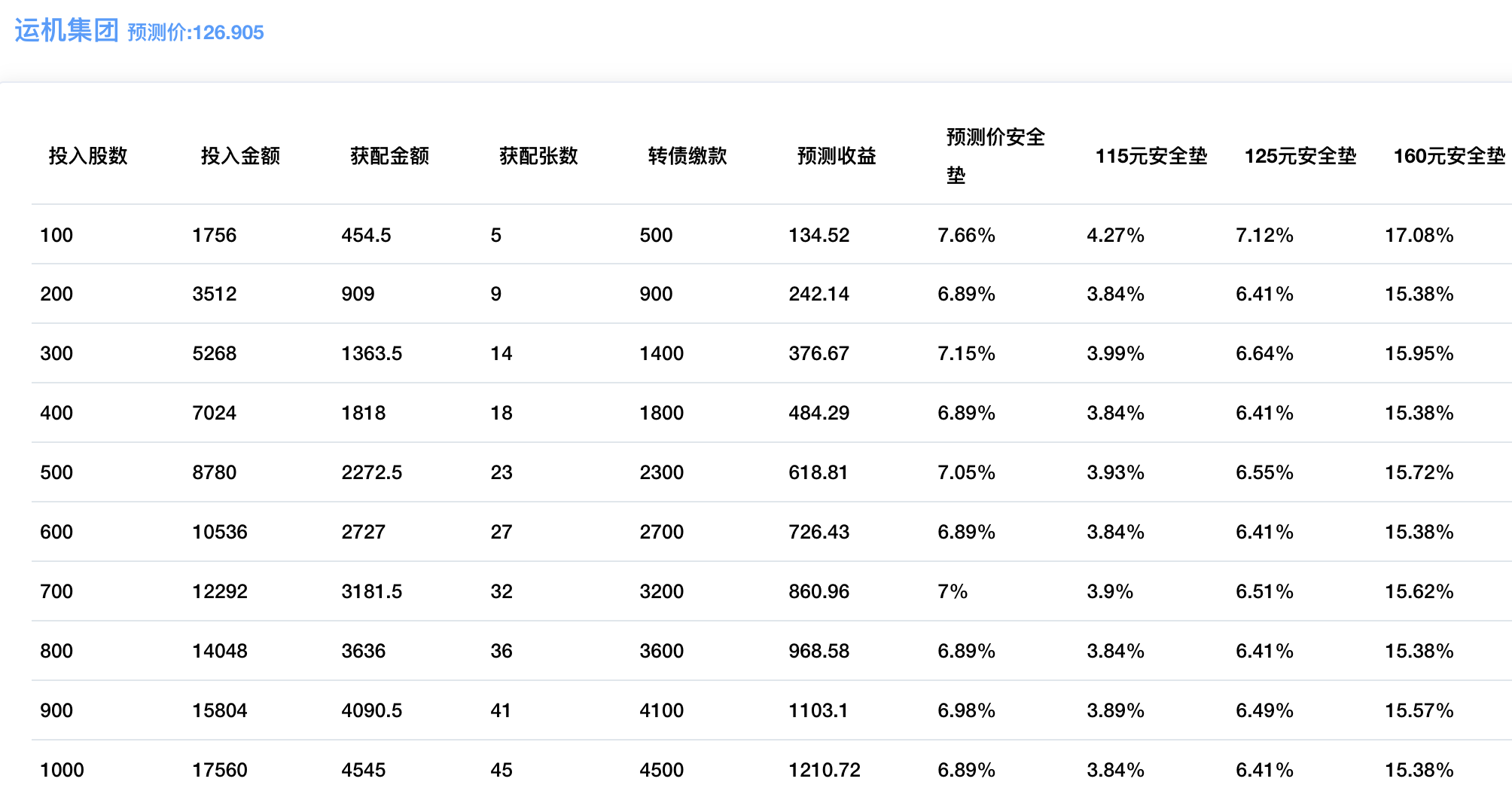Click the 115元安全垫 column header
This screenshot has height=797, width=1512.
point(1151,156)
